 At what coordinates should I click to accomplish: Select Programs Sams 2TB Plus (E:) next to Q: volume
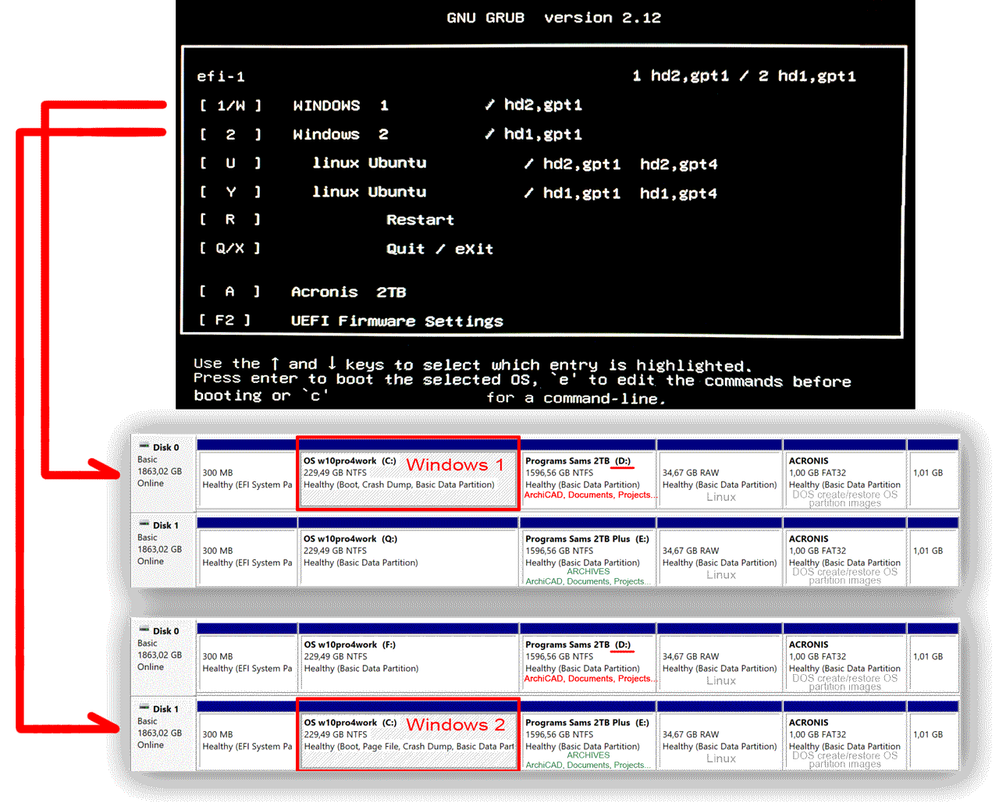[x=588, y=551]
